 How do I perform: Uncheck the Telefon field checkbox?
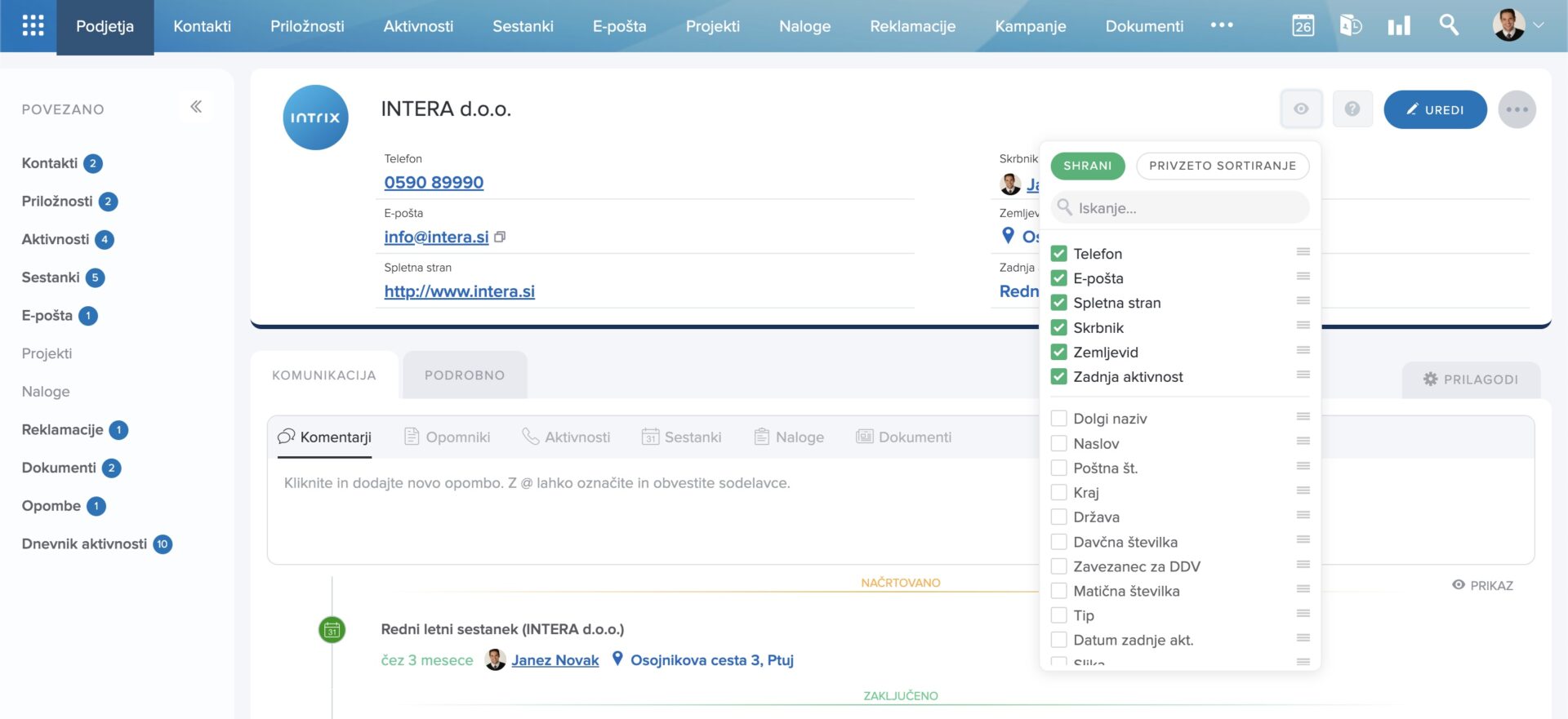point(1059,254)
